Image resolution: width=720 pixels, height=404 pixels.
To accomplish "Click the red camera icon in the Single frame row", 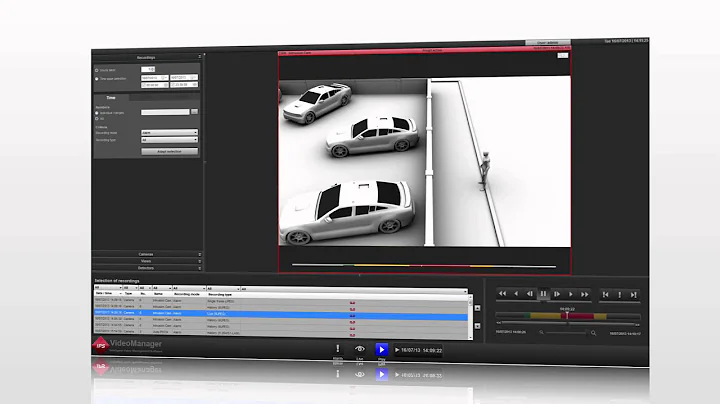I will click(x=352, y=303).
